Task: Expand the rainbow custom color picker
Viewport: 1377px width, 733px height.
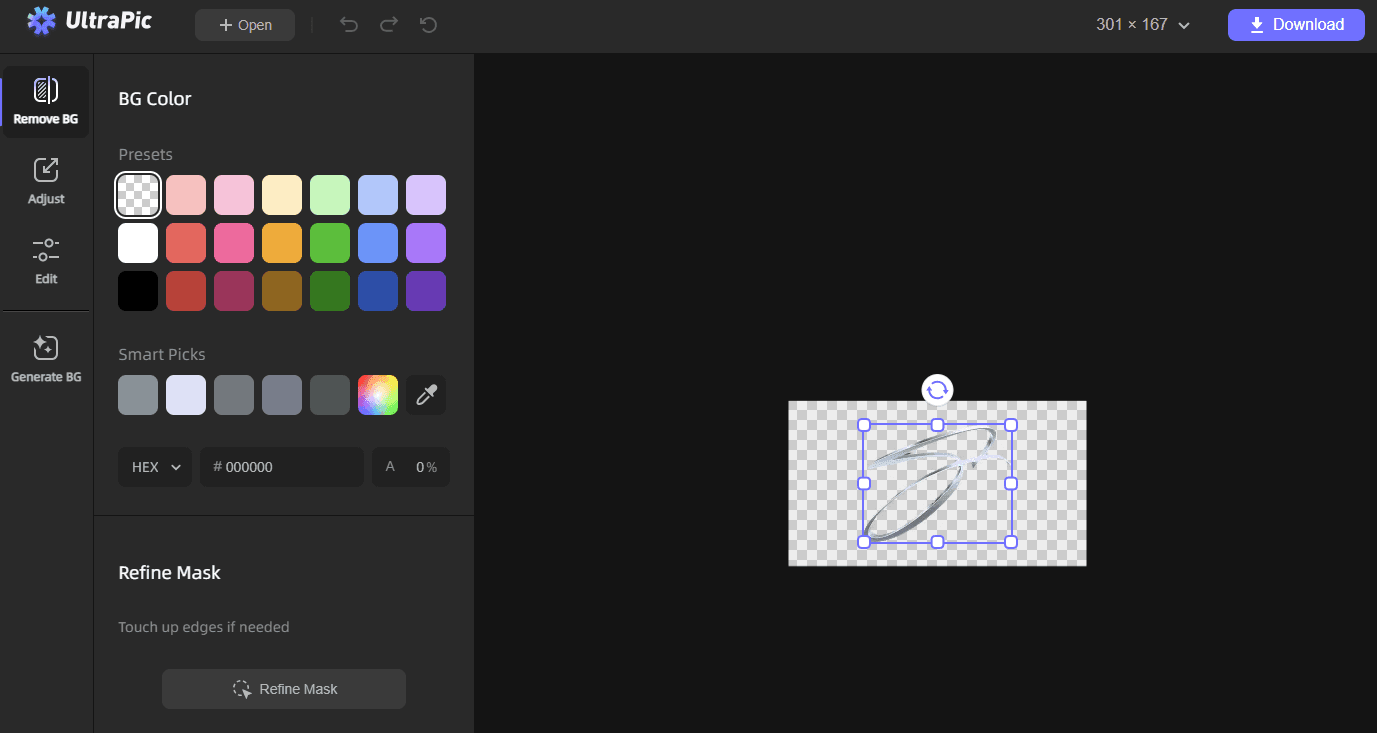Action: 378,394
